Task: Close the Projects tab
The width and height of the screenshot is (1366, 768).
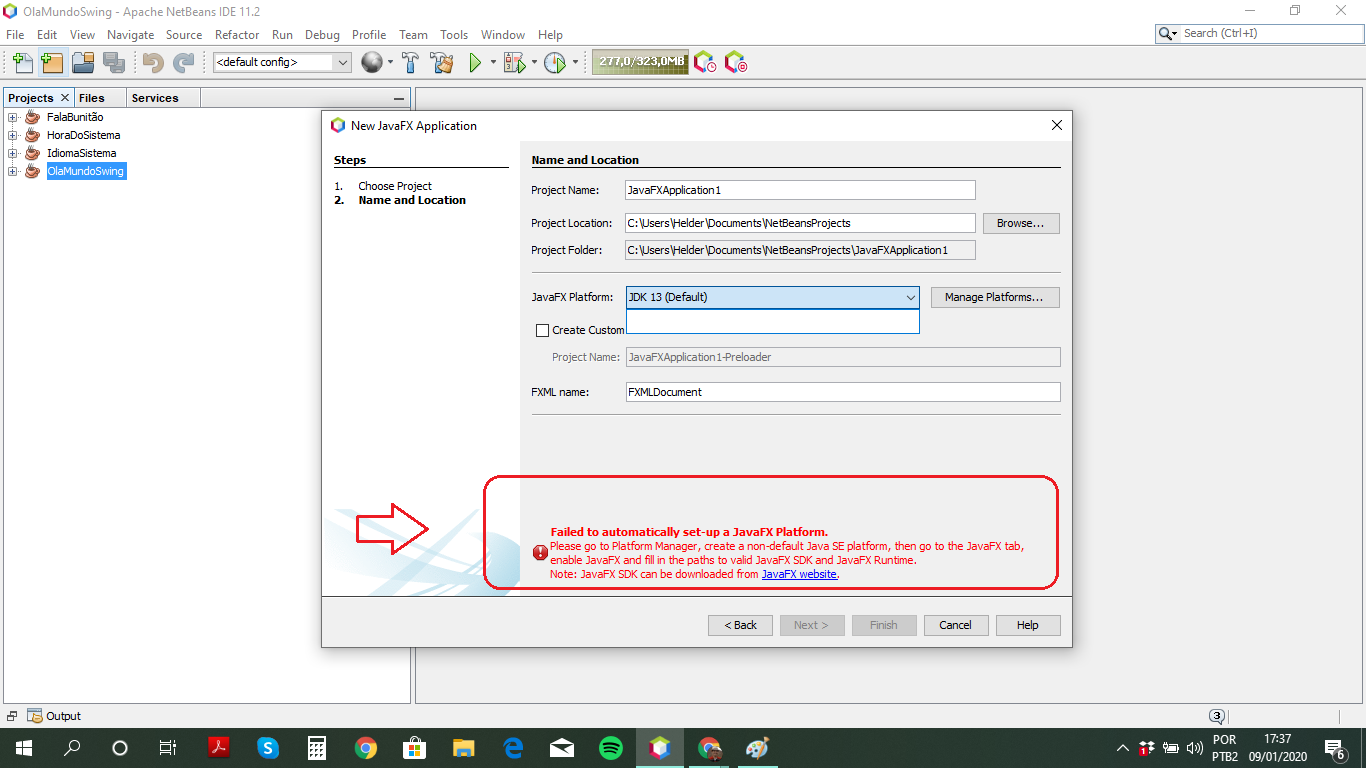Action: [x=65, y=97]
